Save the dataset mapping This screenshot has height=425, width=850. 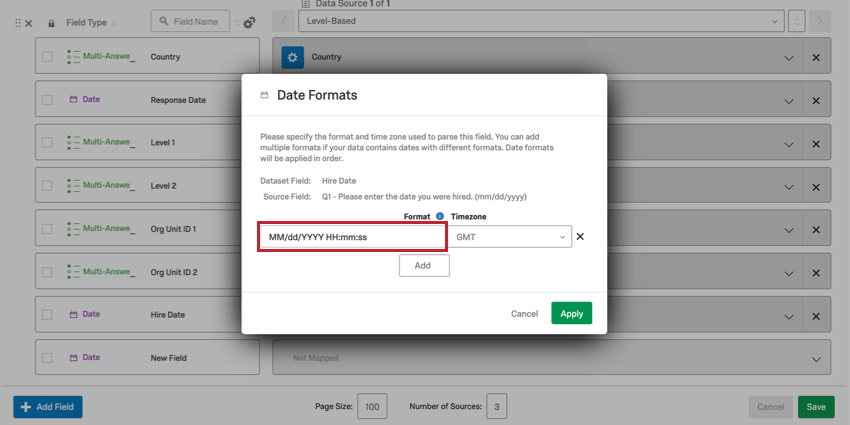(816, 407)
